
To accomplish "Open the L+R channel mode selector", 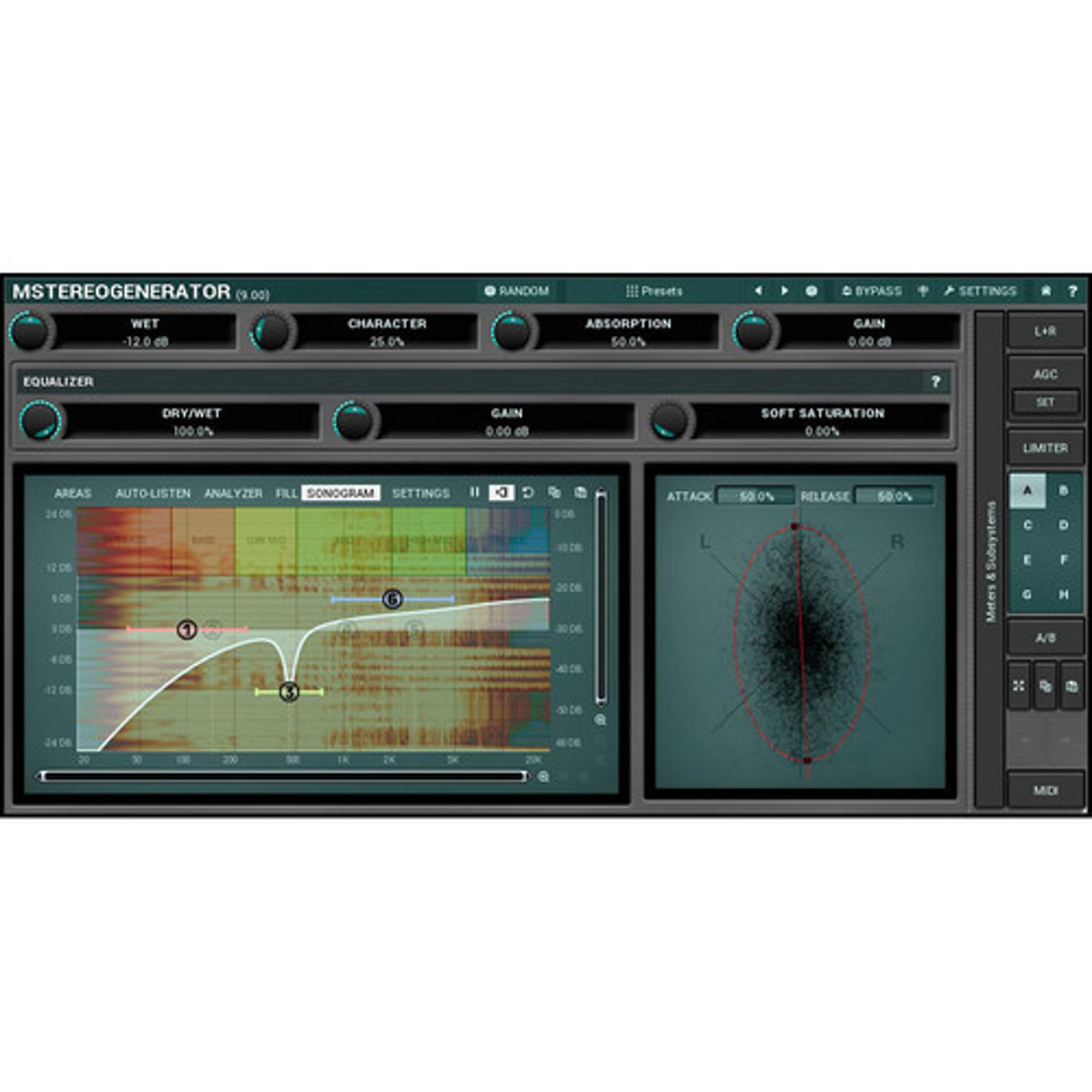I will pyautogui.click(x=1046, y=331).
